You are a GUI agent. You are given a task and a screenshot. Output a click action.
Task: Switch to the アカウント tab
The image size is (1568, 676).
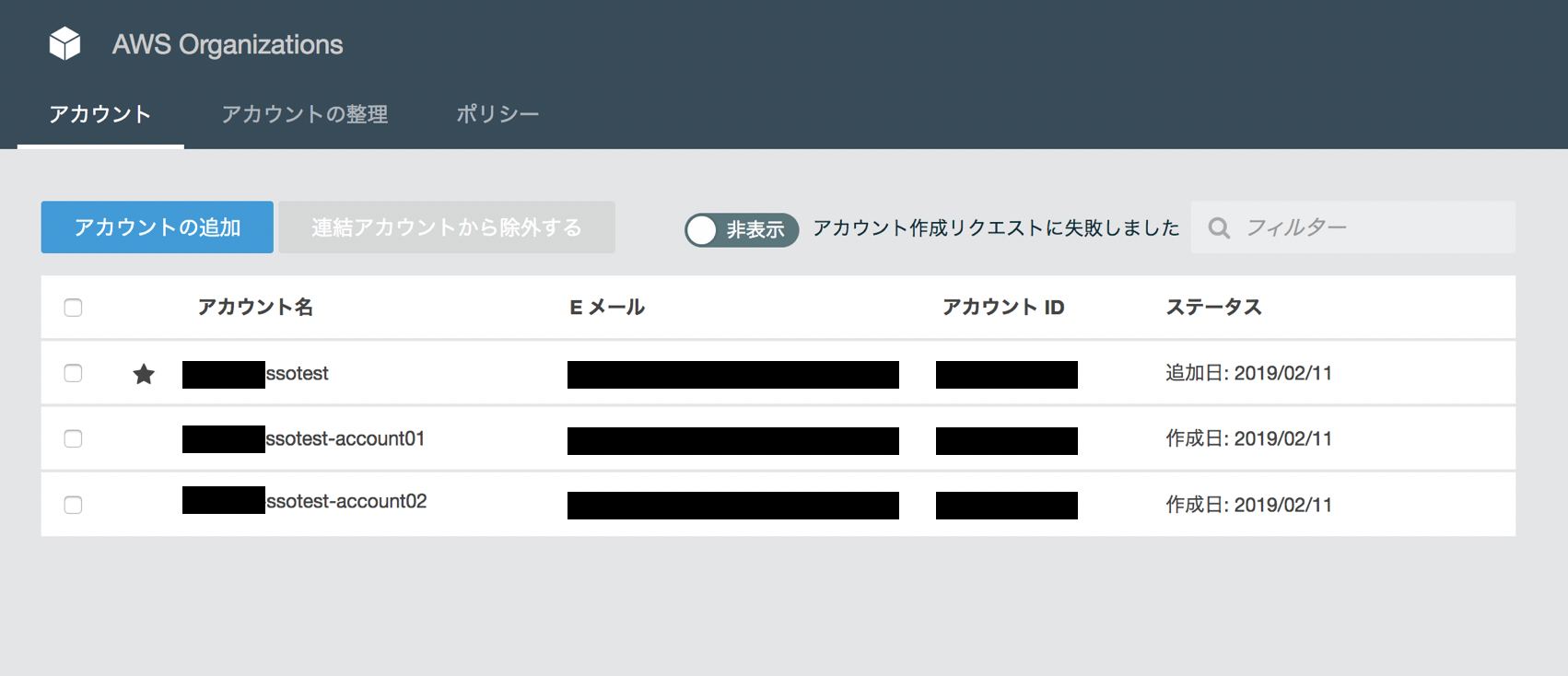99,114
